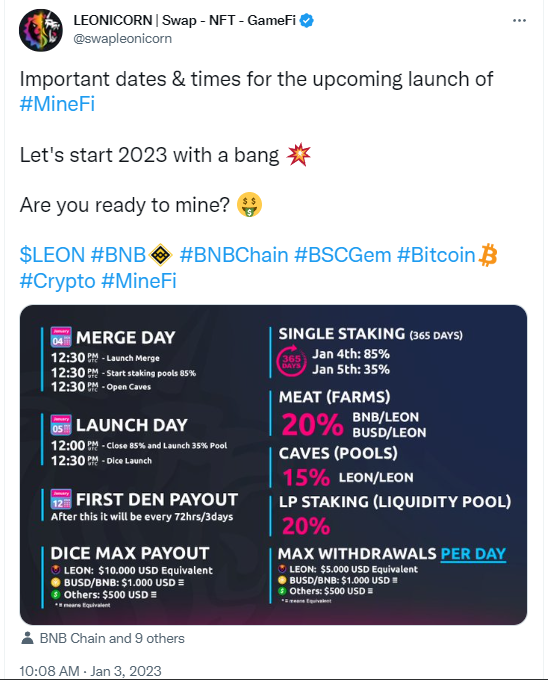Click the money-mouth face emoji
The image size is (548, 680).
pos(249,205)
